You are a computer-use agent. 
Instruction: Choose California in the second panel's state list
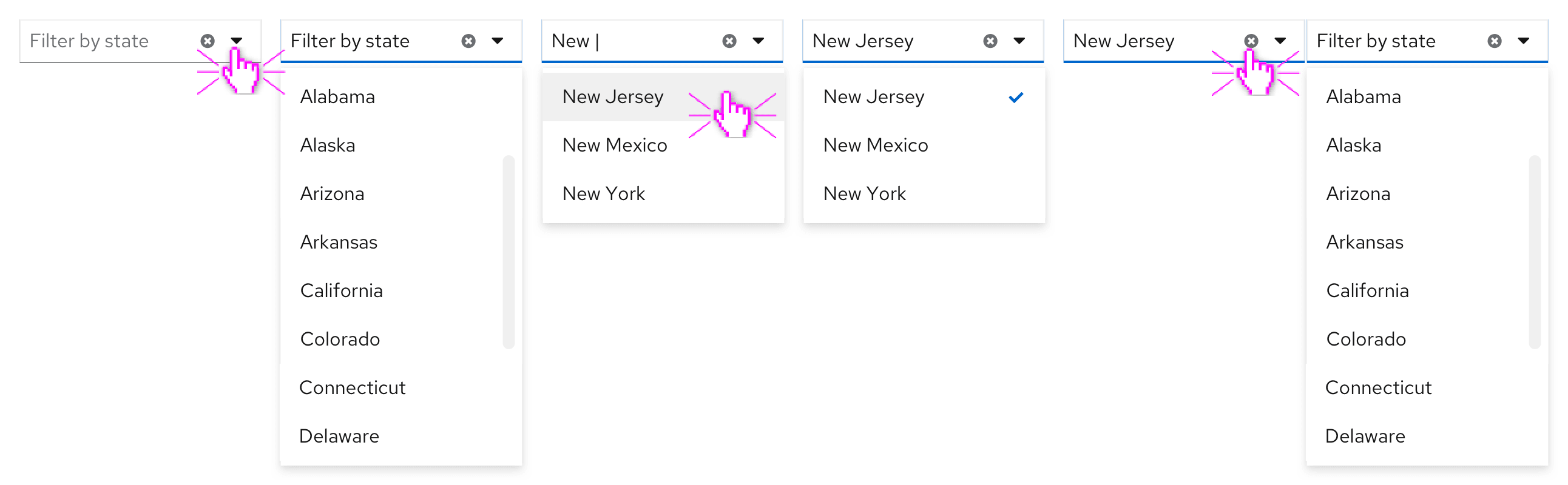[342, 290]
